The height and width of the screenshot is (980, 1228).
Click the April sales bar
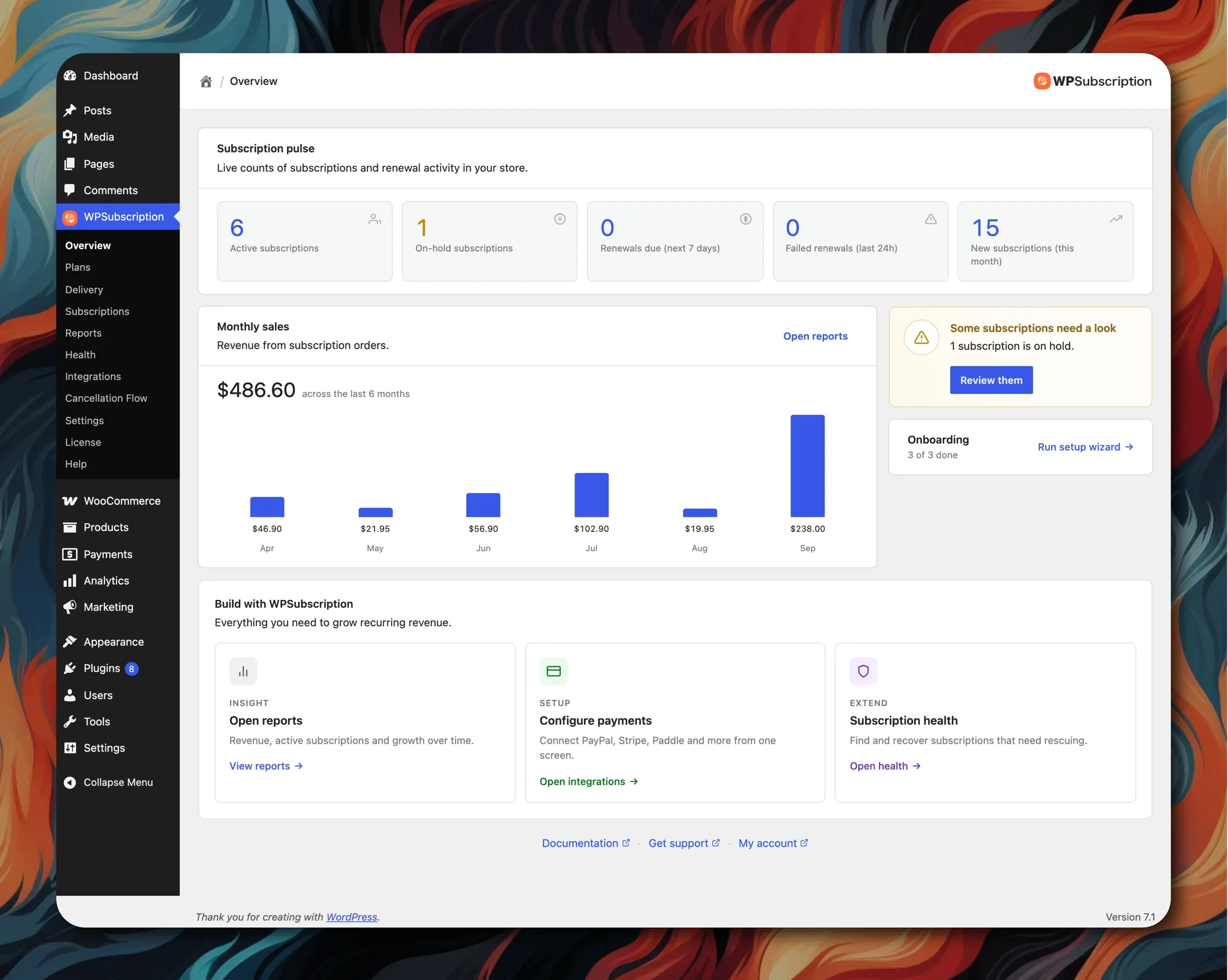point(267,507)
